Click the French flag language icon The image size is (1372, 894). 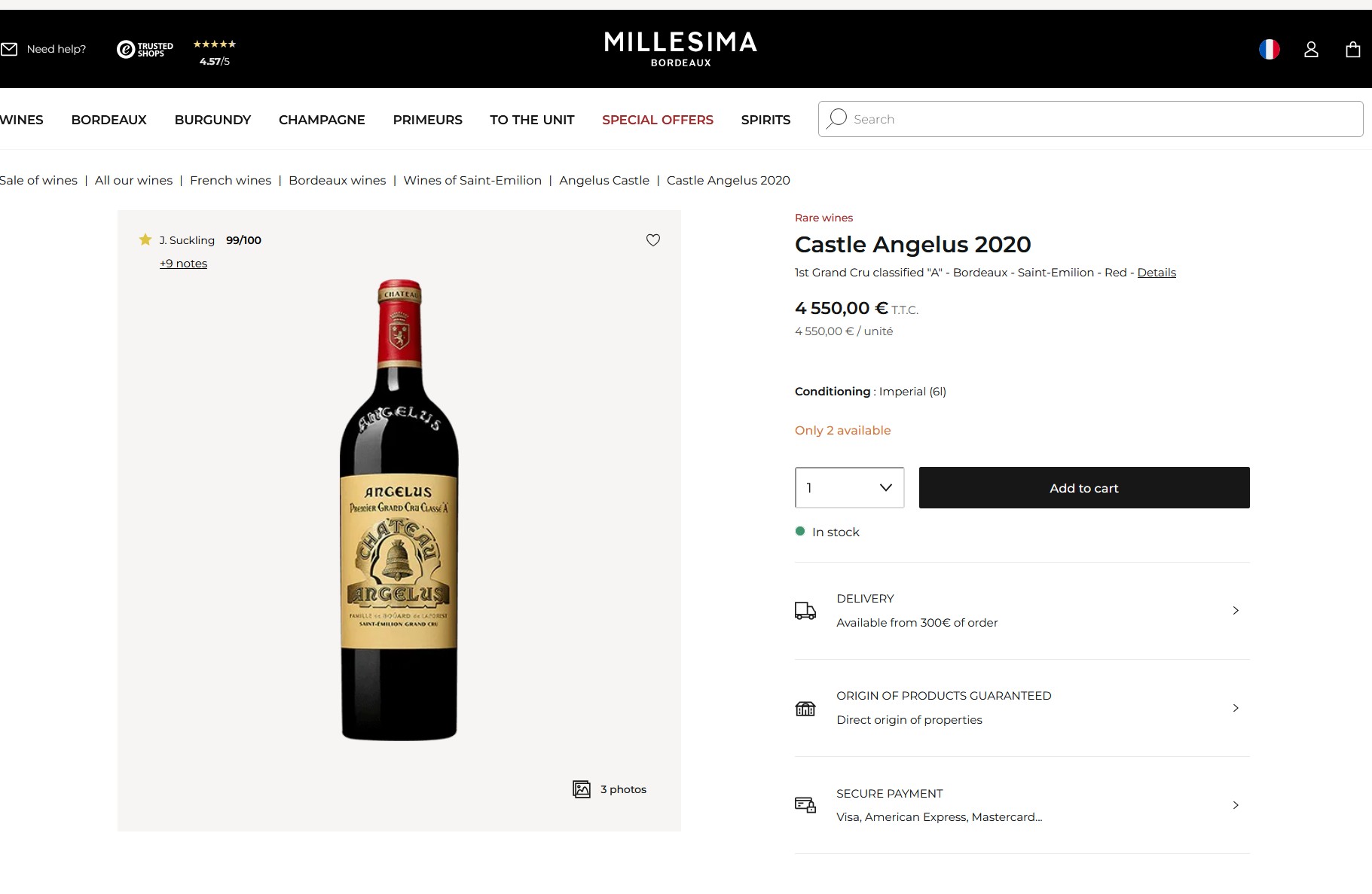tap(1270, 50)
